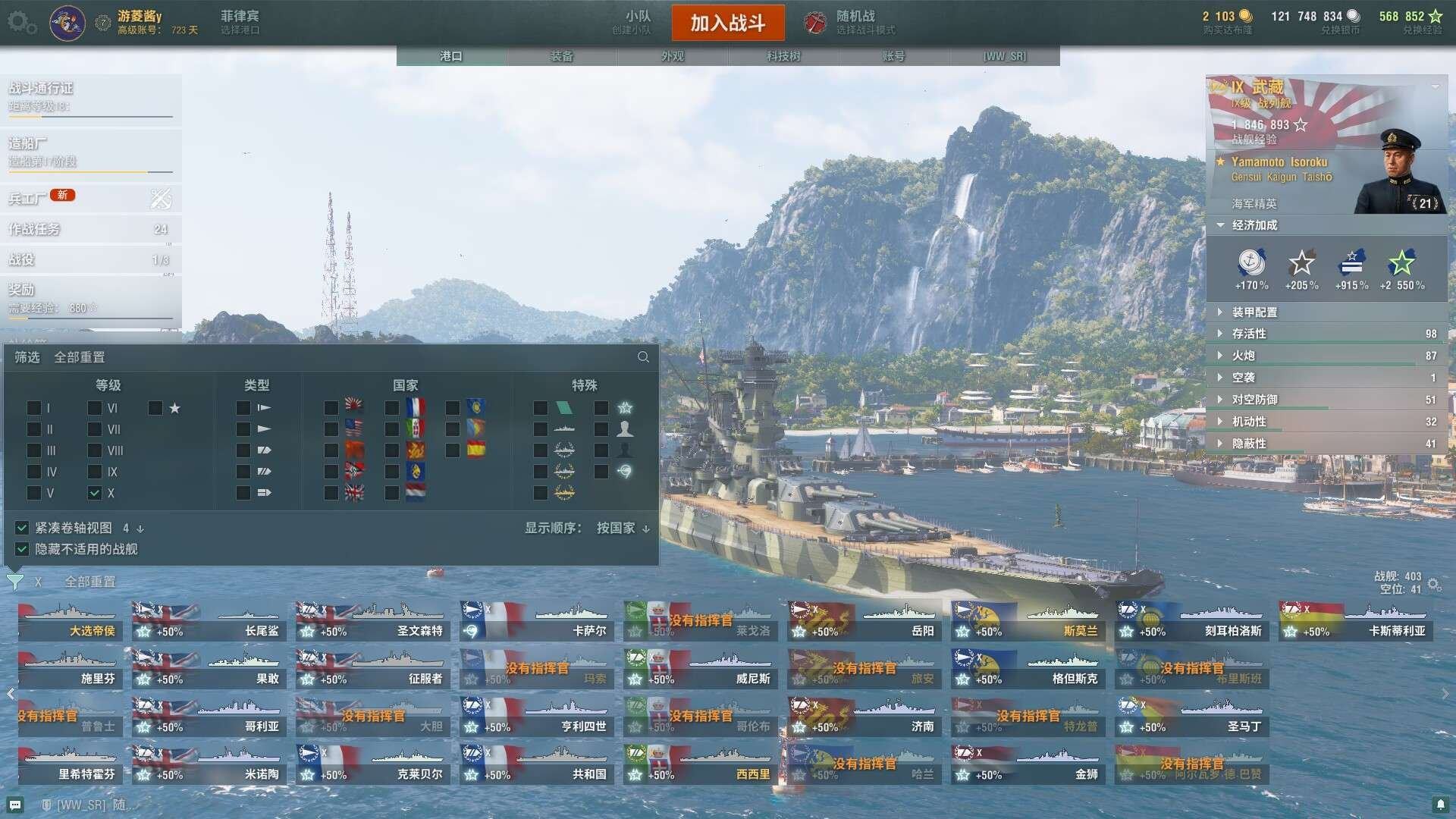This screenshot has height=819, width=1456.
Task: Toggle the 隐藏不适用的战舰 checkbox
Action: (22, 549)
